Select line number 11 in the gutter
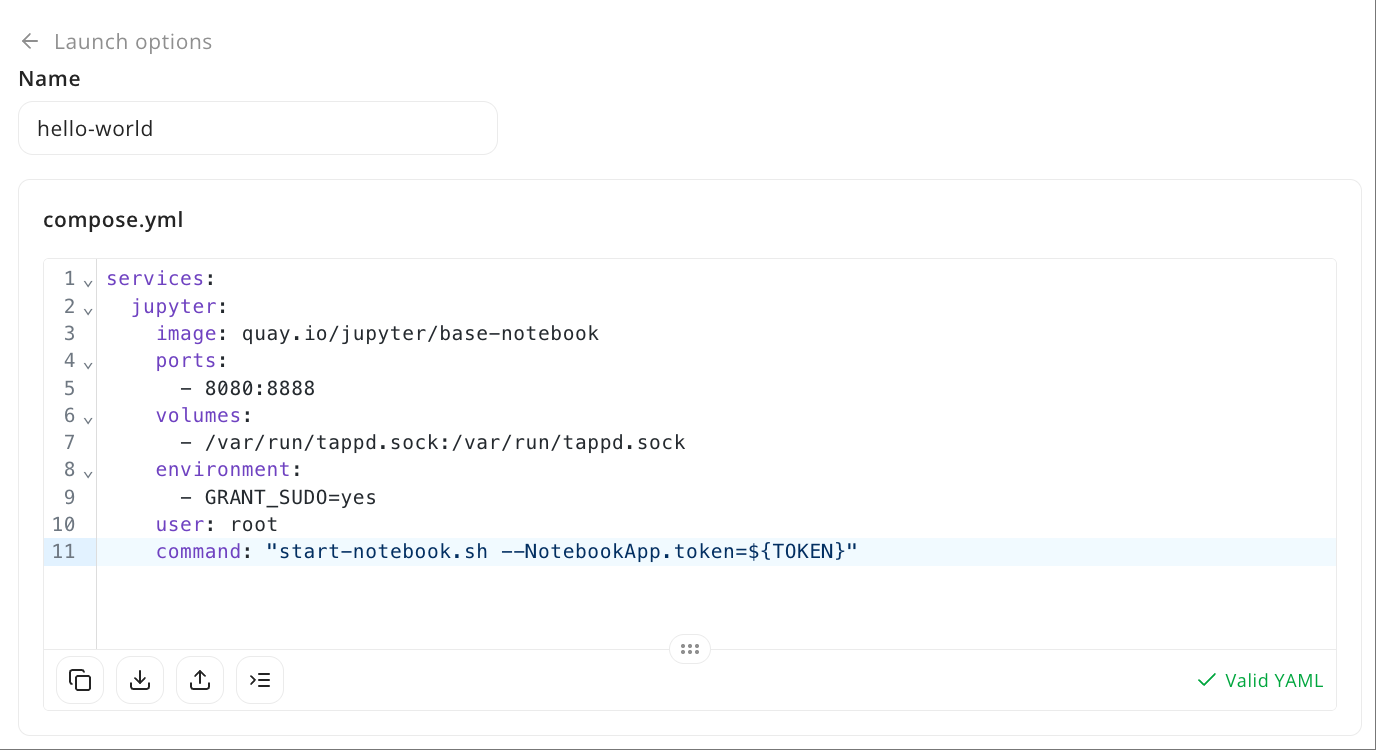Image resolution: width=1376 pixels, height=750 pixels. pos(65,551)
